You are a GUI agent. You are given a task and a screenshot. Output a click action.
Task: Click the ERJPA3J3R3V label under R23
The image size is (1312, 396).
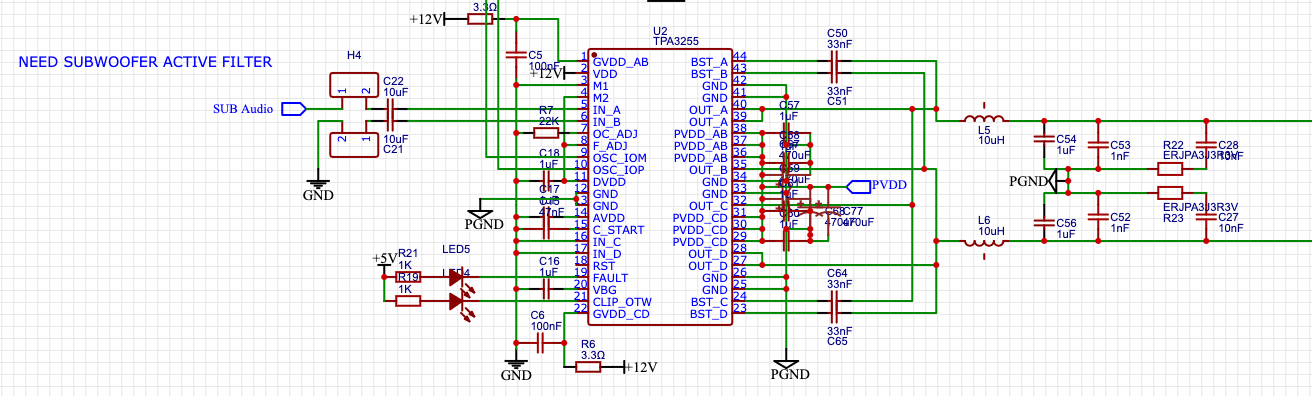1201,206
